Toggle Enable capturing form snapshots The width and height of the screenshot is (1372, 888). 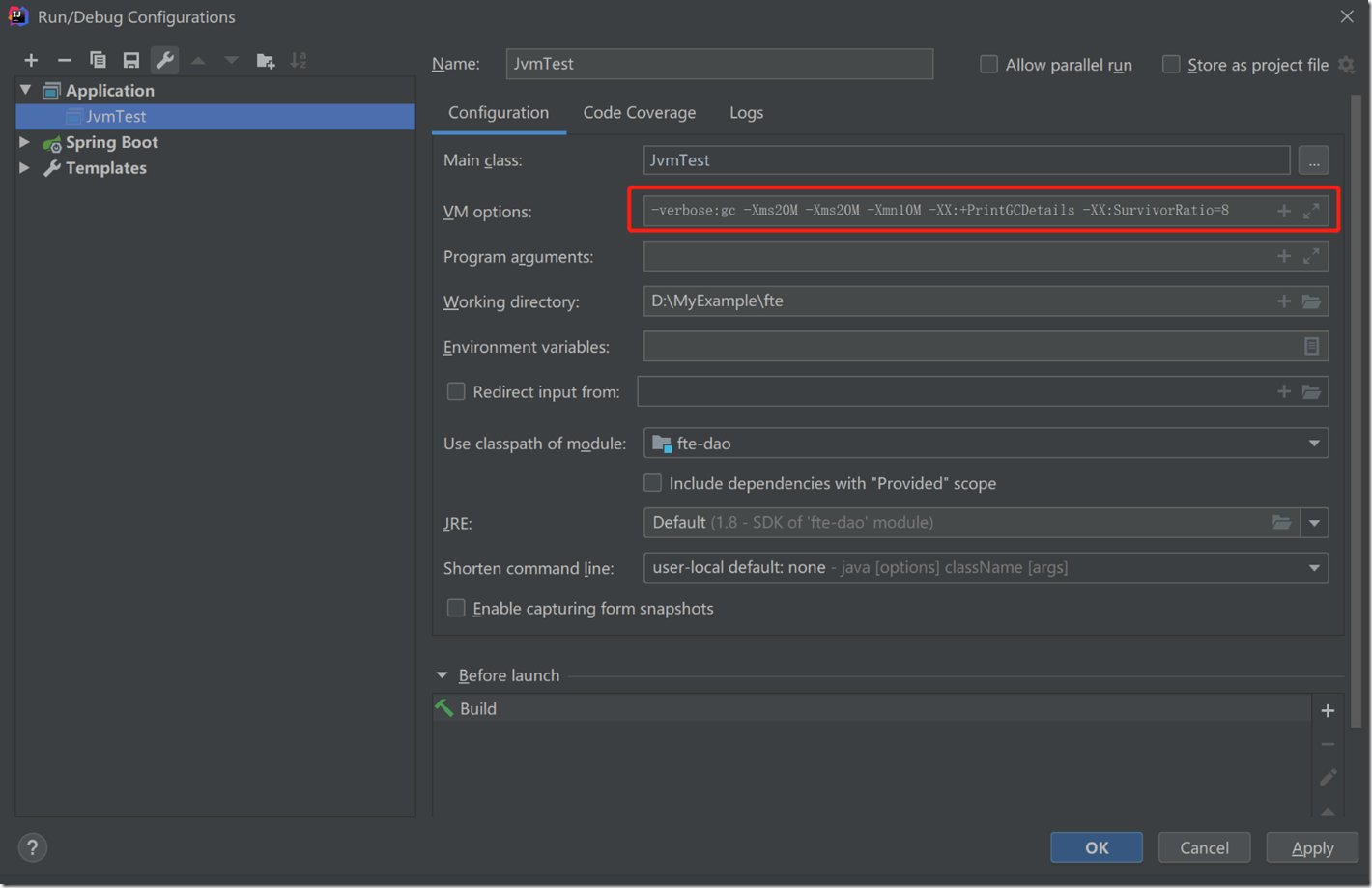tap(456, 608)
